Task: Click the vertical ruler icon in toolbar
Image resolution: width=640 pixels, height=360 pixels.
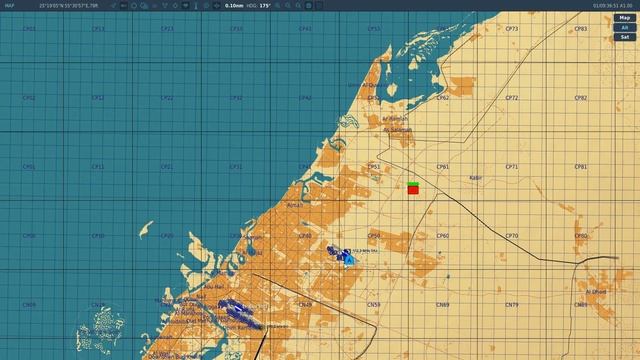Action: coord(196,6)
